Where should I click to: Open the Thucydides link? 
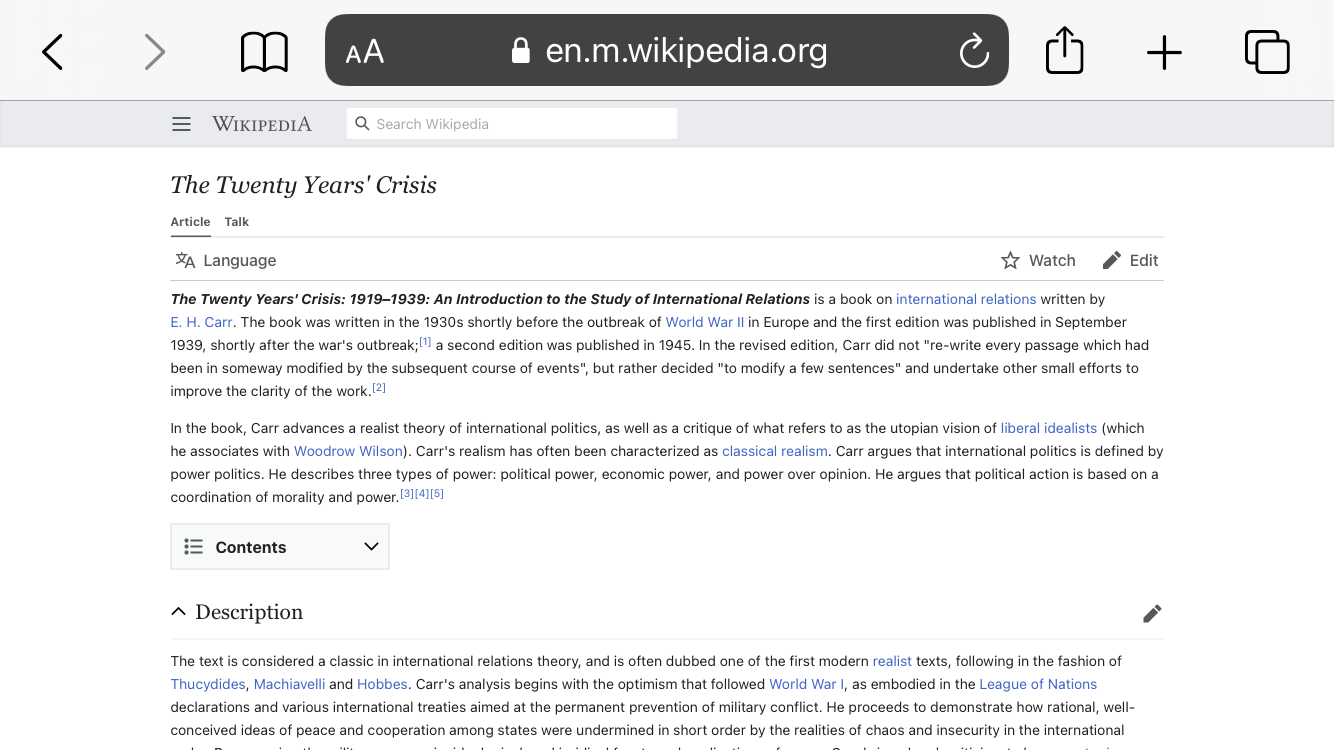(x=208, y=684)
